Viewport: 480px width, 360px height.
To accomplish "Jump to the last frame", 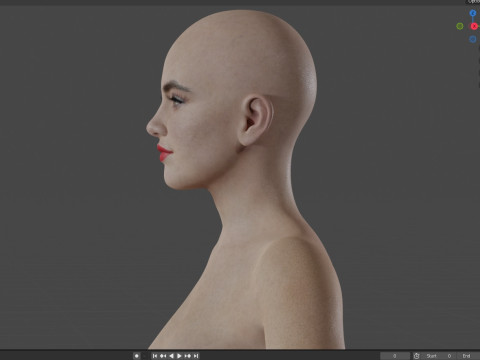I will click(x=196, y=356).
